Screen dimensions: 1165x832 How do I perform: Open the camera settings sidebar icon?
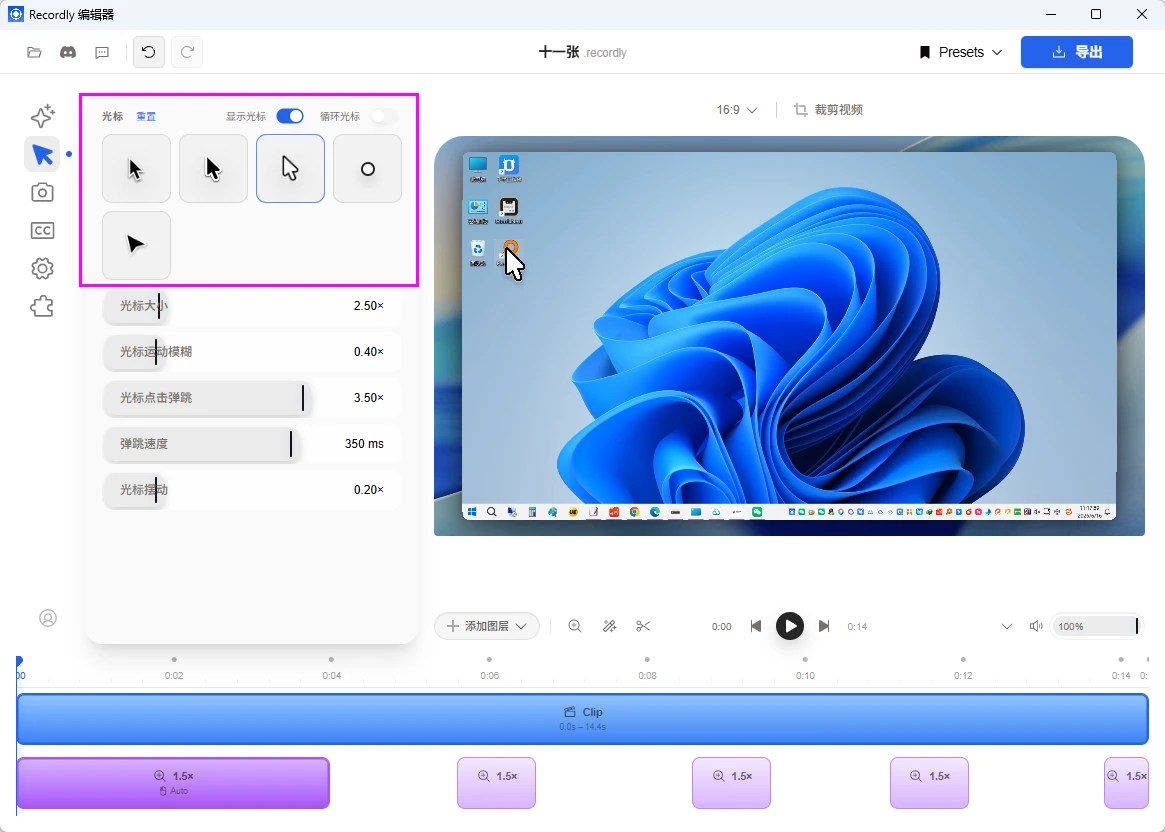pos(42,192)
